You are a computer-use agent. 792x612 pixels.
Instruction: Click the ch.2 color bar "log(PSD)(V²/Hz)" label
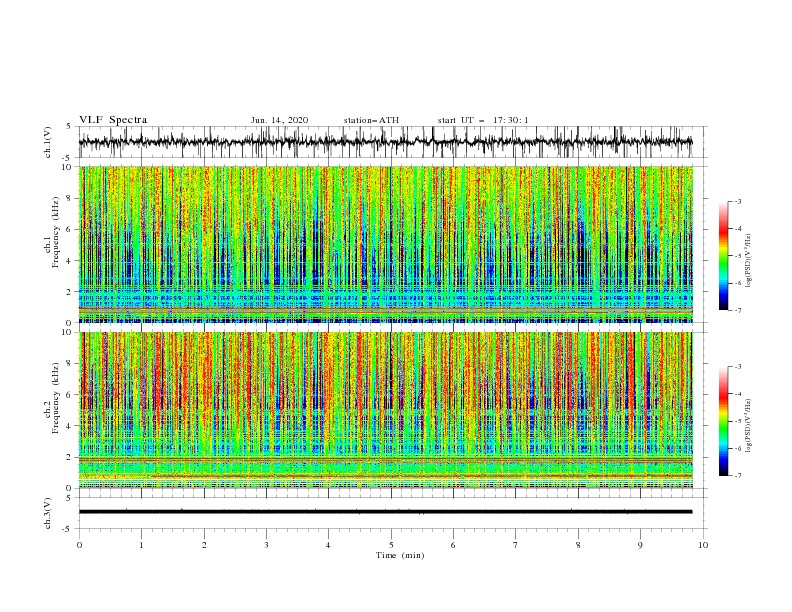pyautogui.click(x=749, y=426)
